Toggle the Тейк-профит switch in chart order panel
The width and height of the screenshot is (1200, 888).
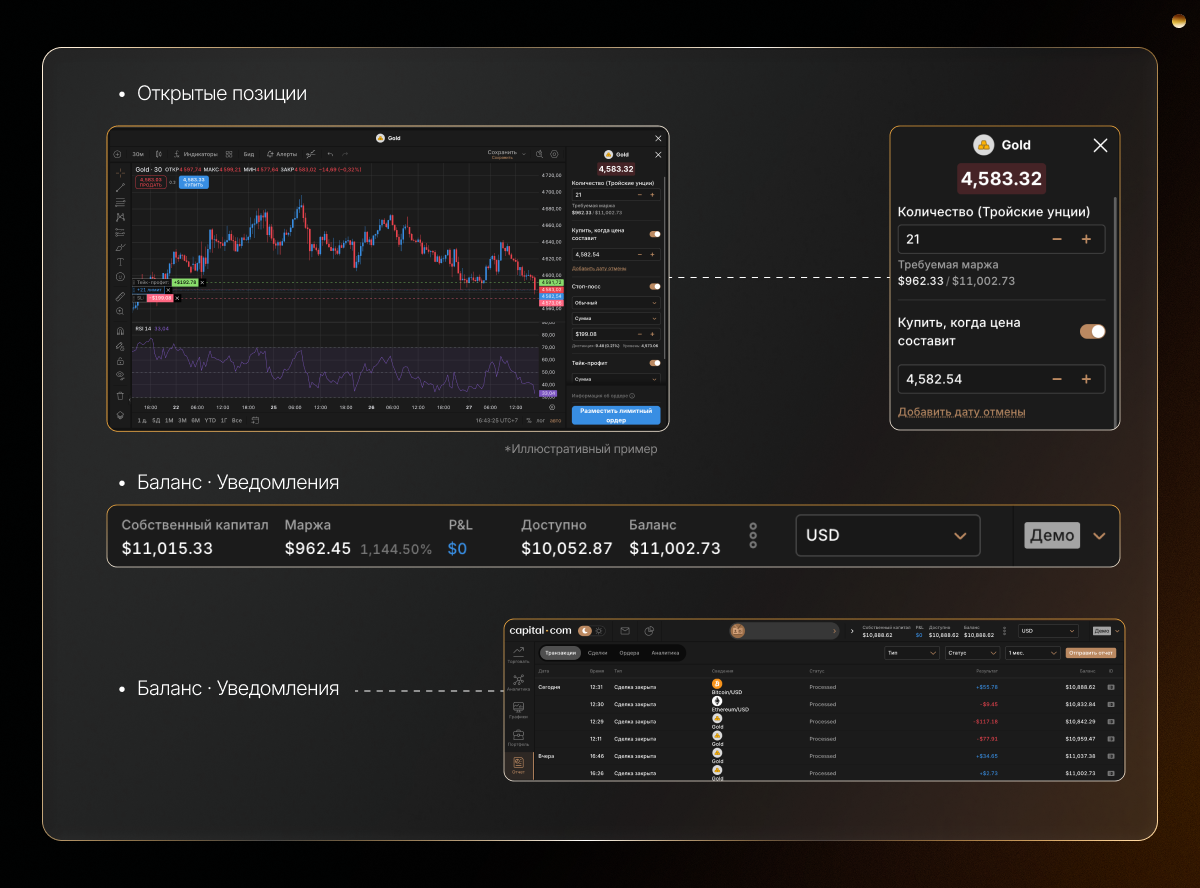[655, 363]
